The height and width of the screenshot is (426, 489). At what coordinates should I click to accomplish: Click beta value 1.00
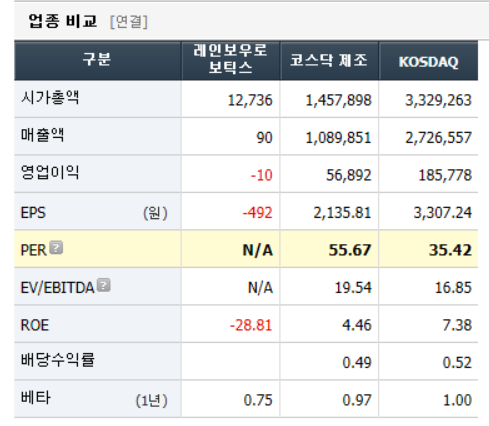457,400
